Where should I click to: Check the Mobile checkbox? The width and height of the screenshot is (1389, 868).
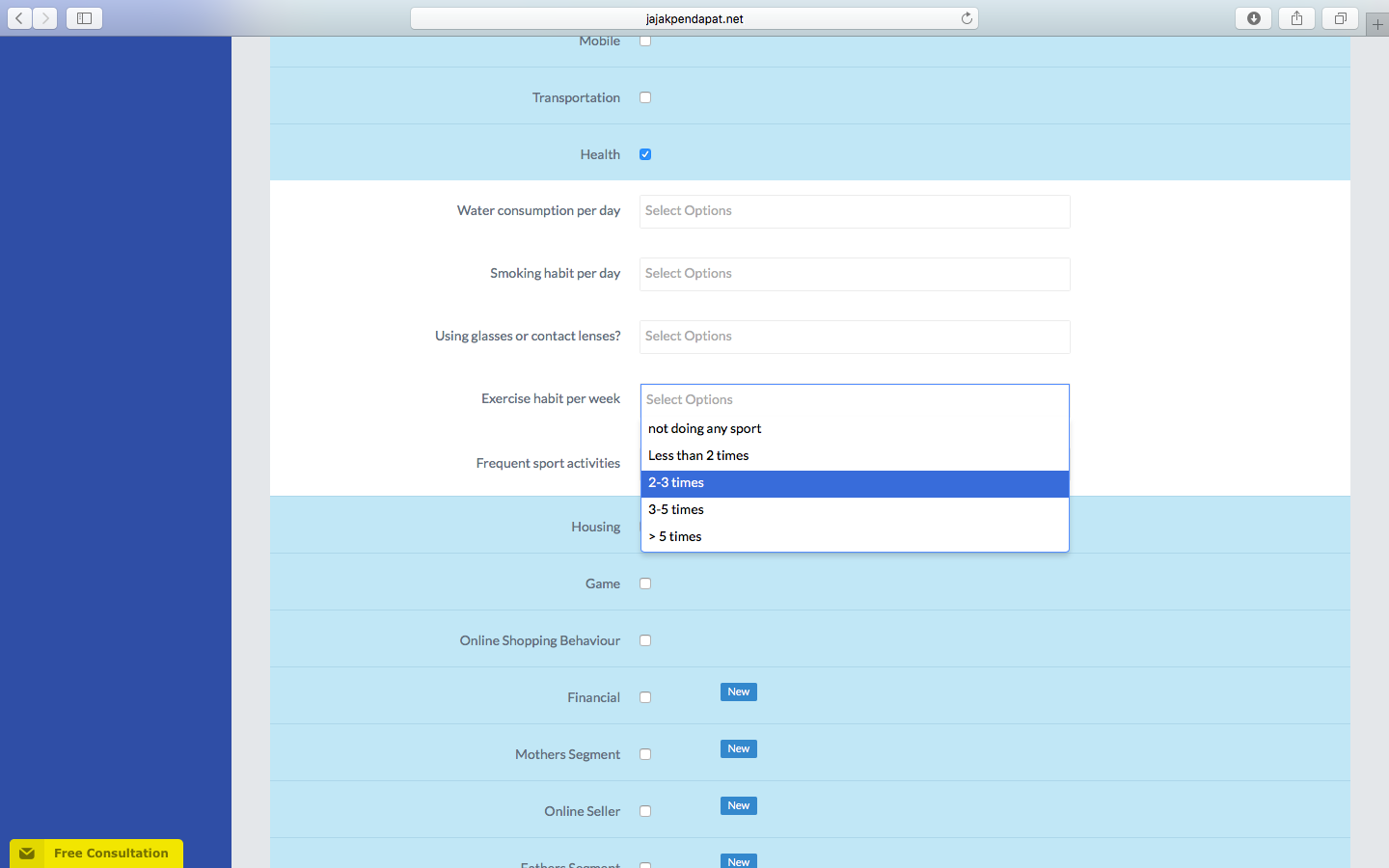[x=645, y=41]
